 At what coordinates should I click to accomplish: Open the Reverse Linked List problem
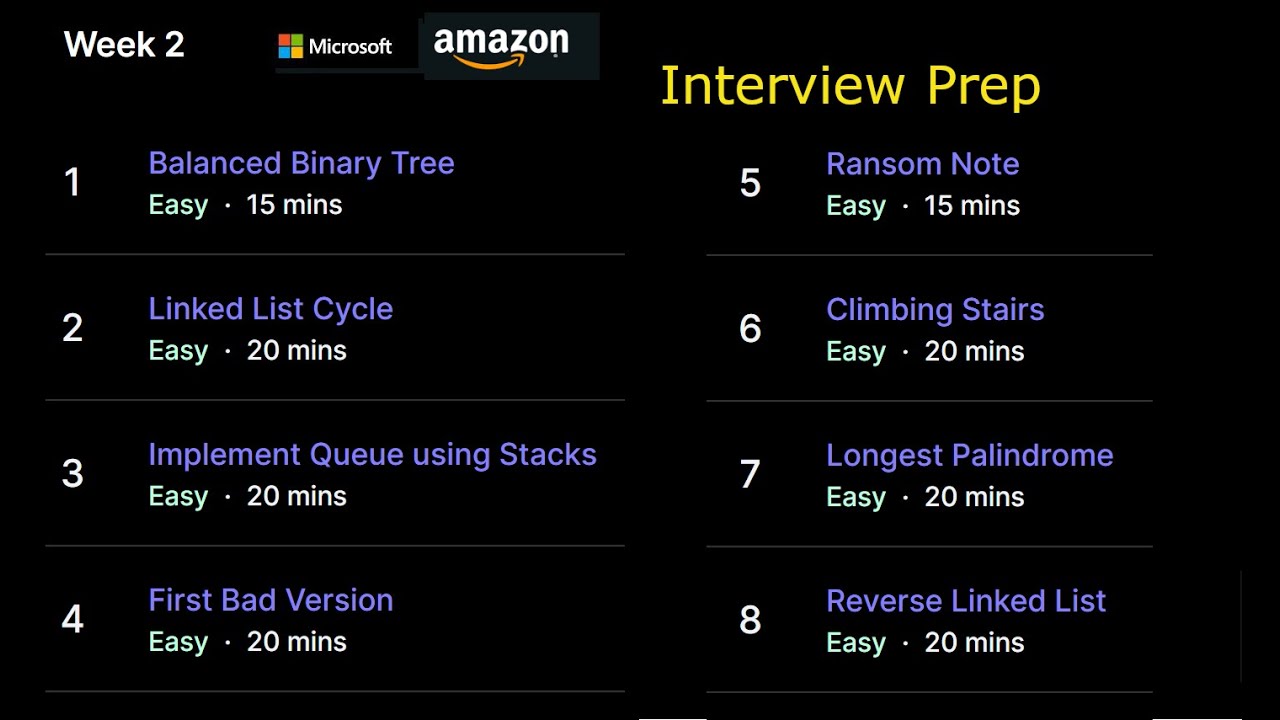tap(966, 601)
